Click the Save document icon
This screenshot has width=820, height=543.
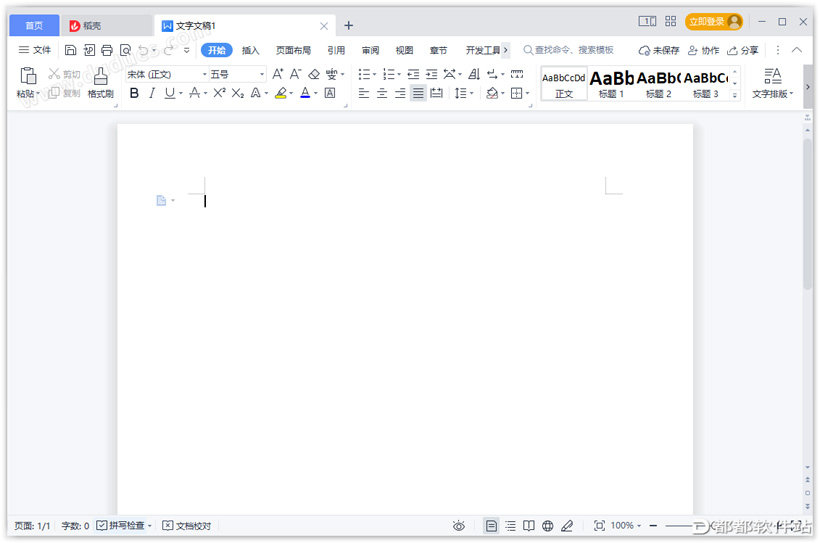[70, 50]
